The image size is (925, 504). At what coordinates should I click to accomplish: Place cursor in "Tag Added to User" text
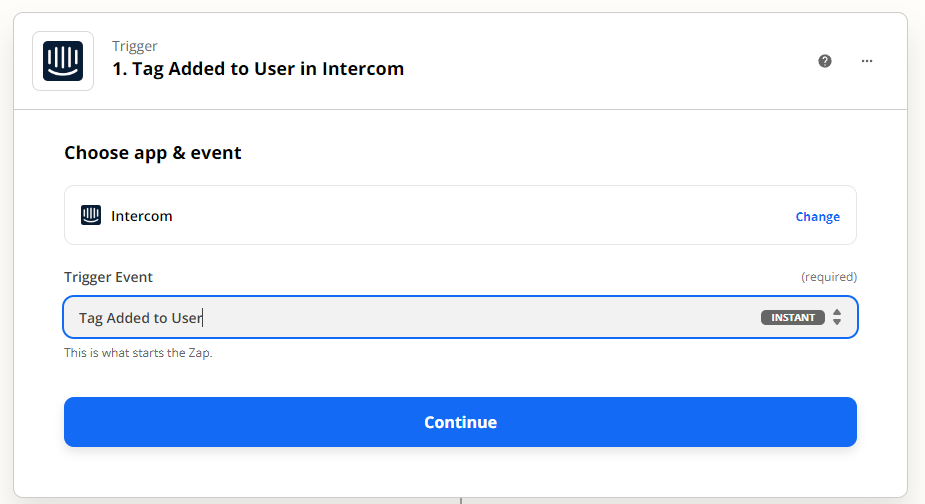point(140,318)
